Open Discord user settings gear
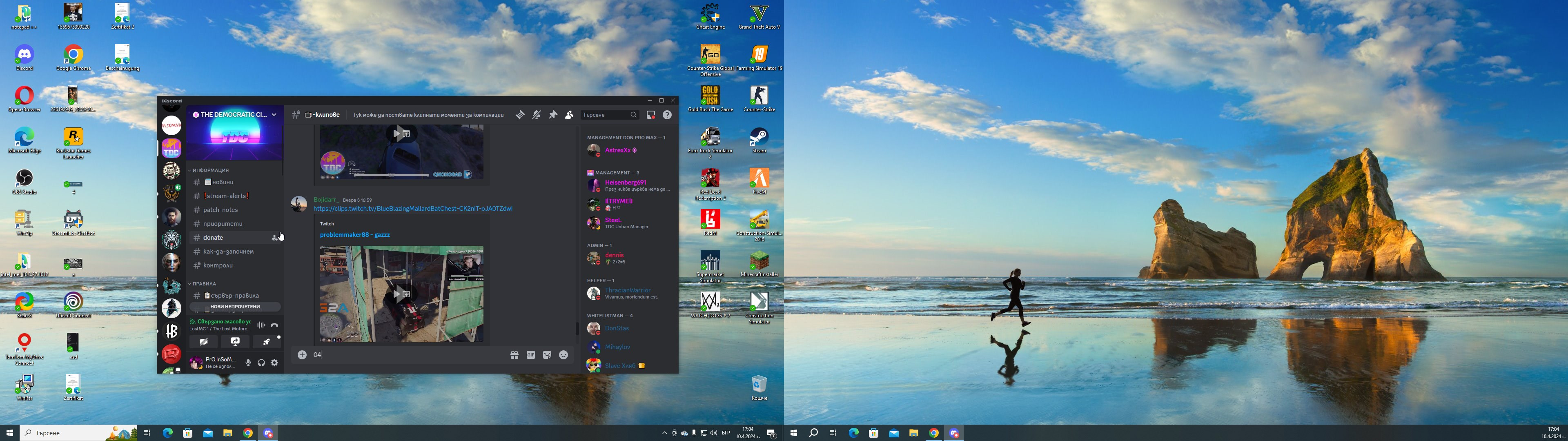The width and height of the screenshot is (1568, 441). 274,363
